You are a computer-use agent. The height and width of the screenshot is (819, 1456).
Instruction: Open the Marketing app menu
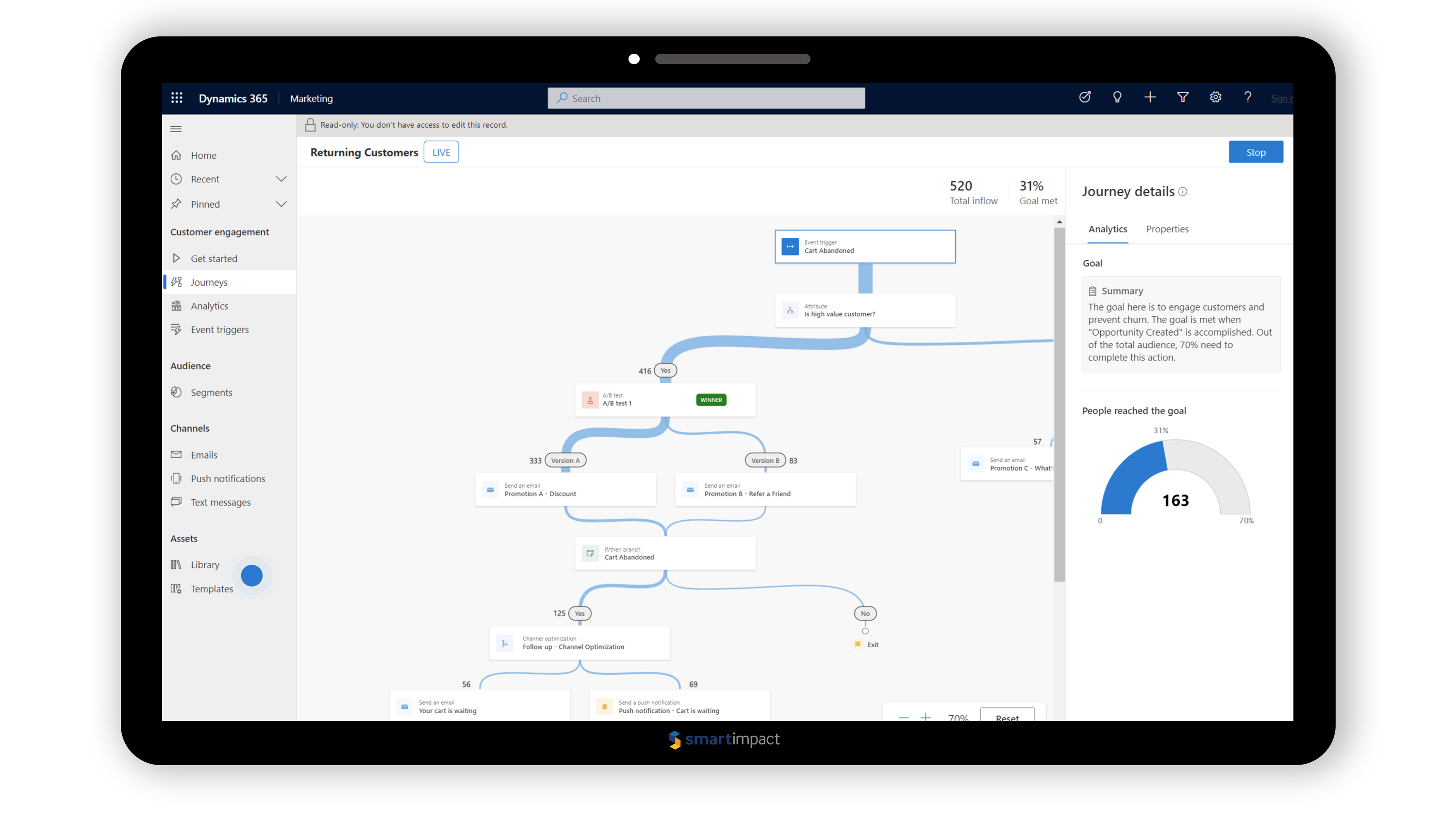pyautogui.click(x=311, y=98)
